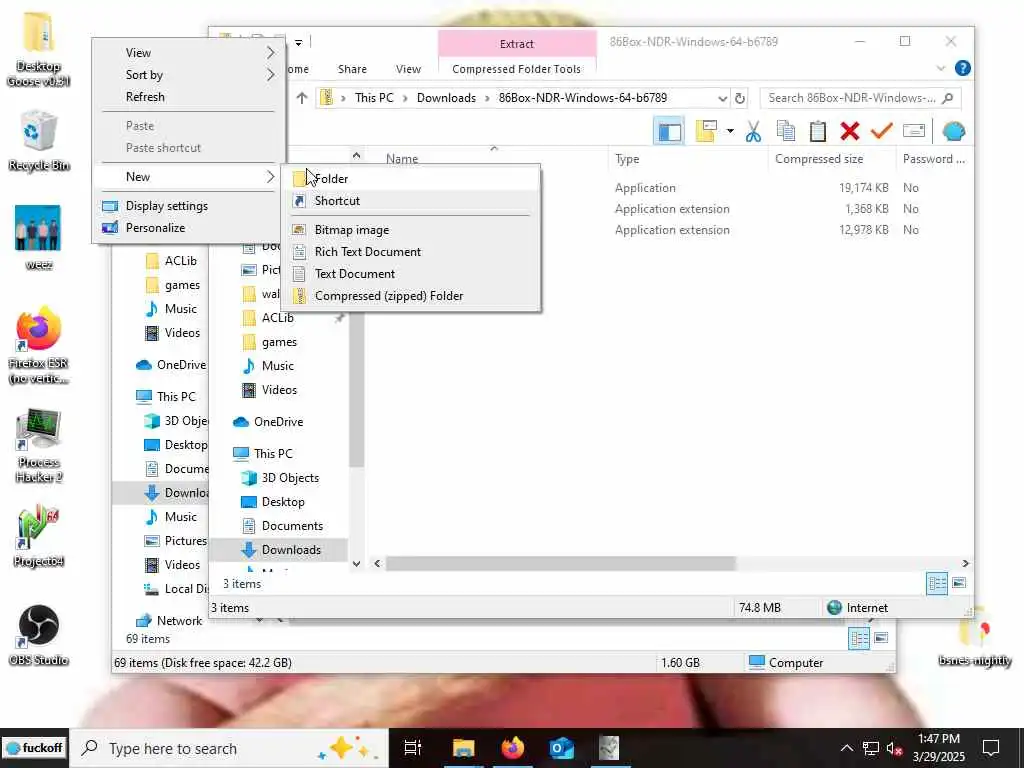
Task: Open the notification center icon
Action: coord(991,748)
